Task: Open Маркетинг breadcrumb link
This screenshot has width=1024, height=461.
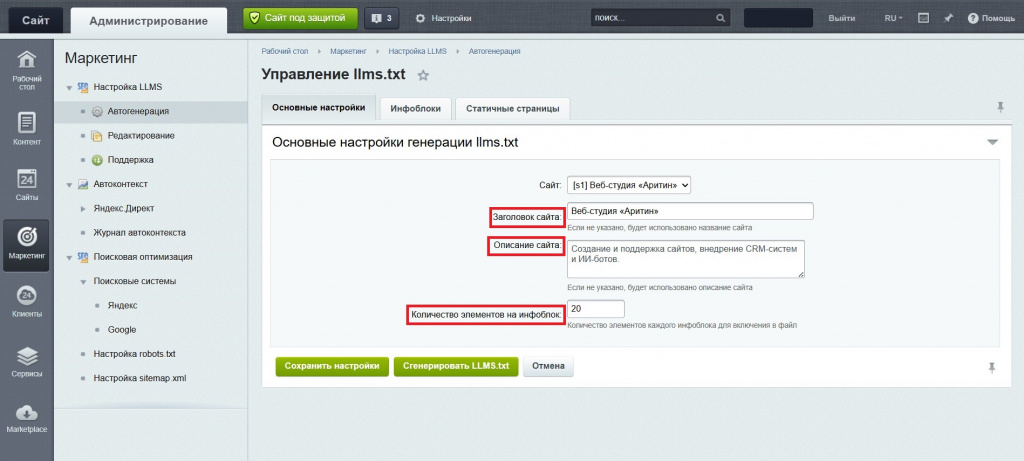Action: pyautogui.click(x=348, y=51)
